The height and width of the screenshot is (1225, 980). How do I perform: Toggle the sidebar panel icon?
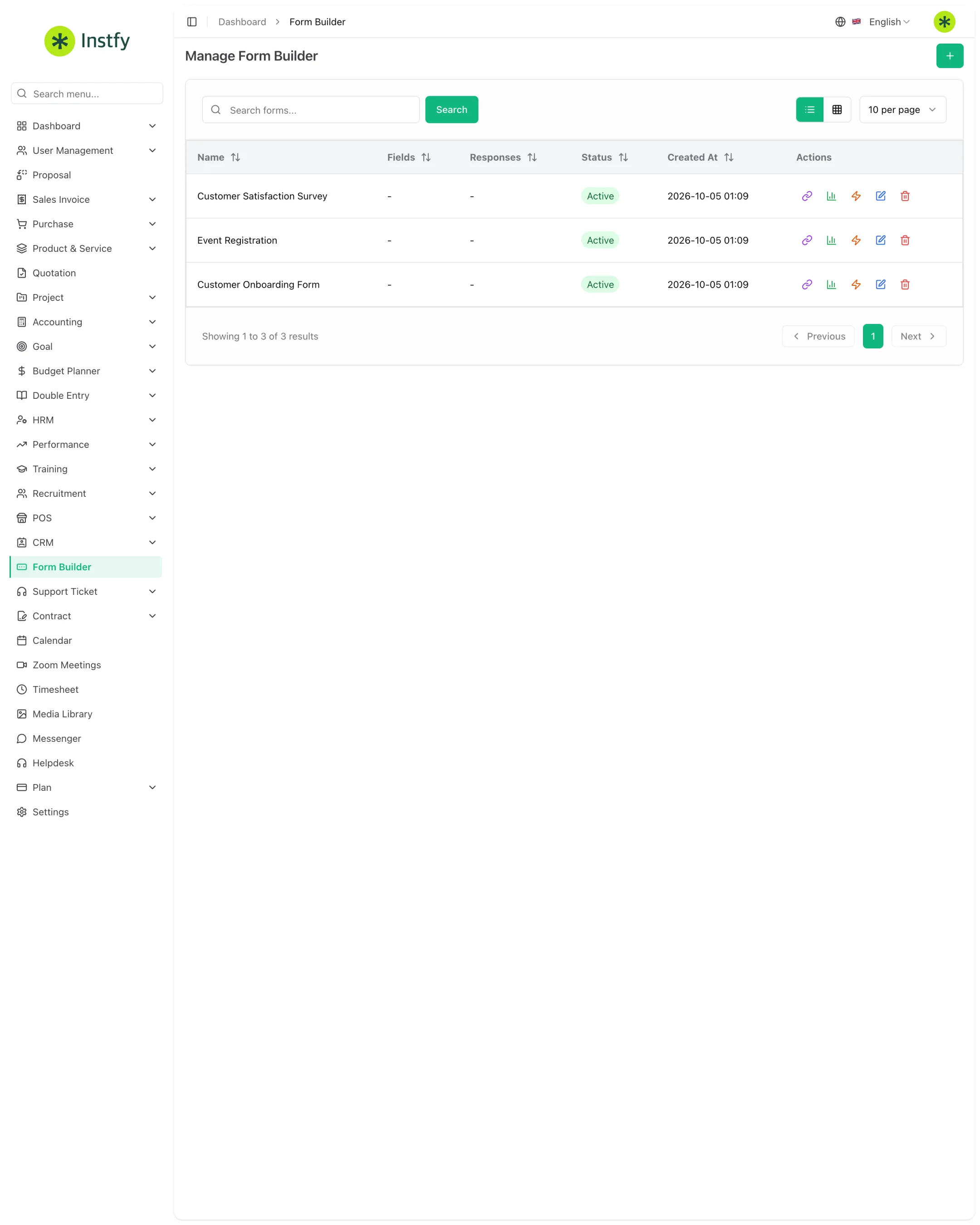point(192,22)
